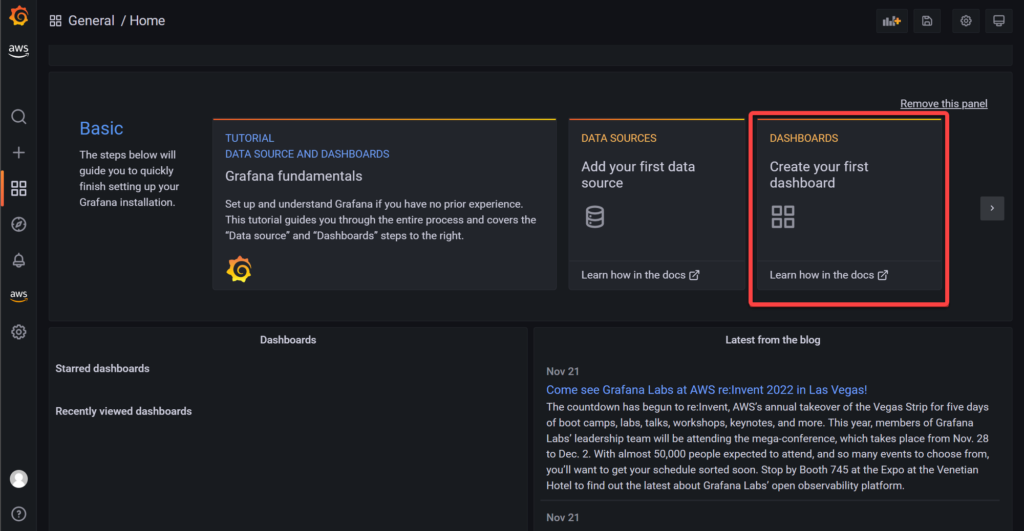Click the Grafana logo in the sidebar
This screenshot has width=1024, height=531.
pyautogui.click(x=19, y=16)
